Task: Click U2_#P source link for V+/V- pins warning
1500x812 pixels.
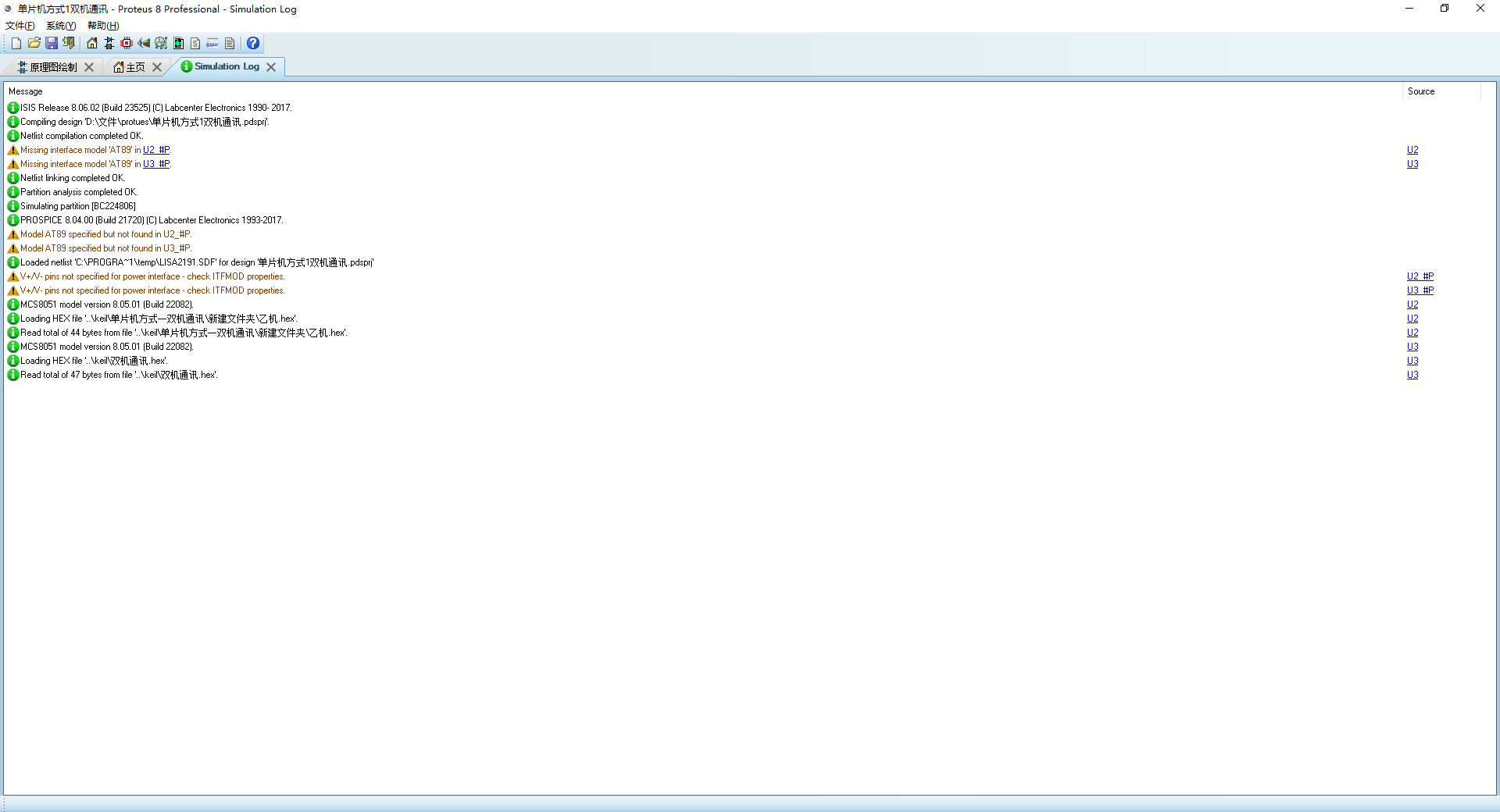Action: pyautogui.click(x=1420, y=276)
